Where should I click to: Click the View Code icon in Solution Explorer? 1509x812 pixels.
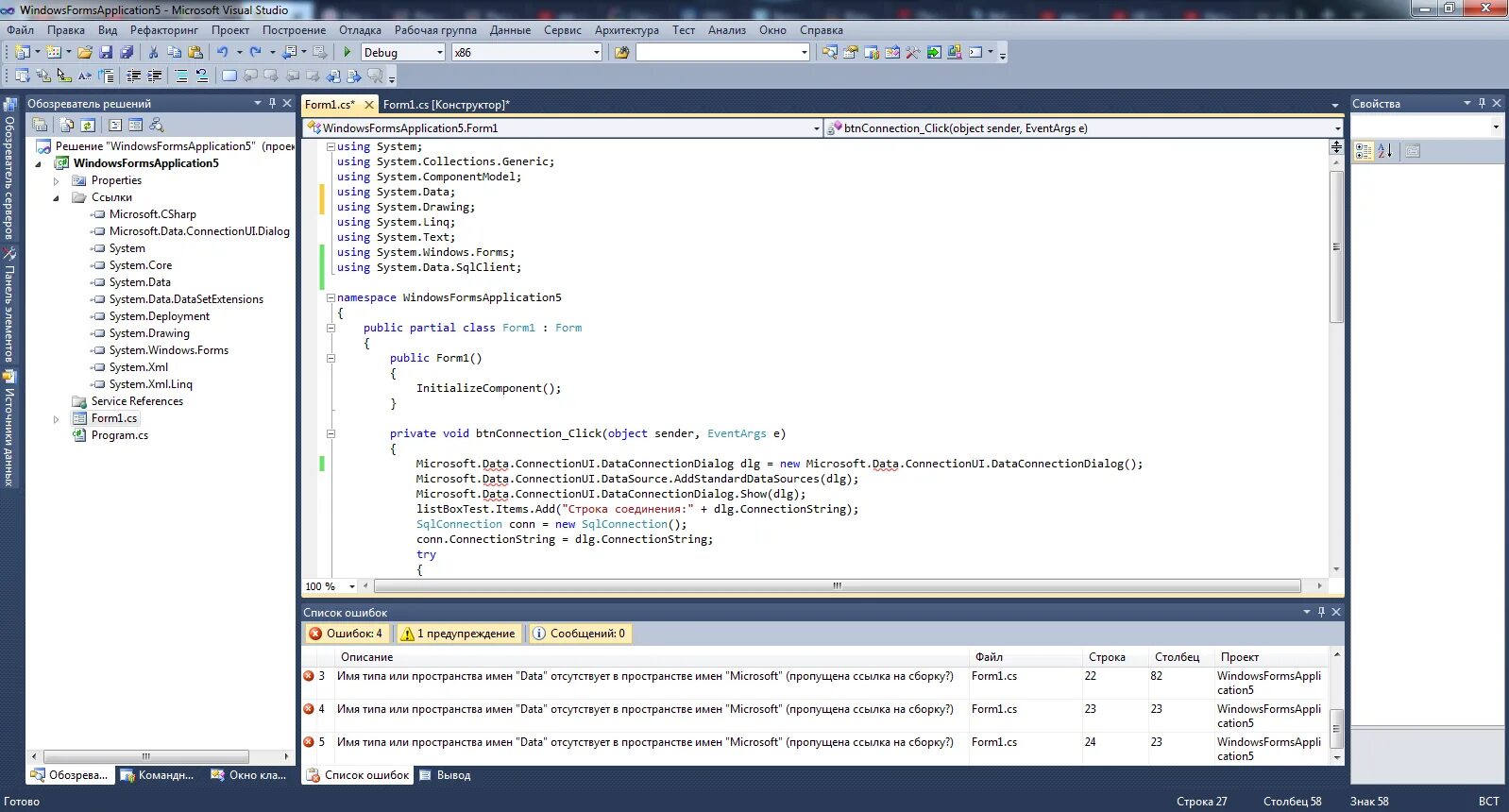click(115, 125)
